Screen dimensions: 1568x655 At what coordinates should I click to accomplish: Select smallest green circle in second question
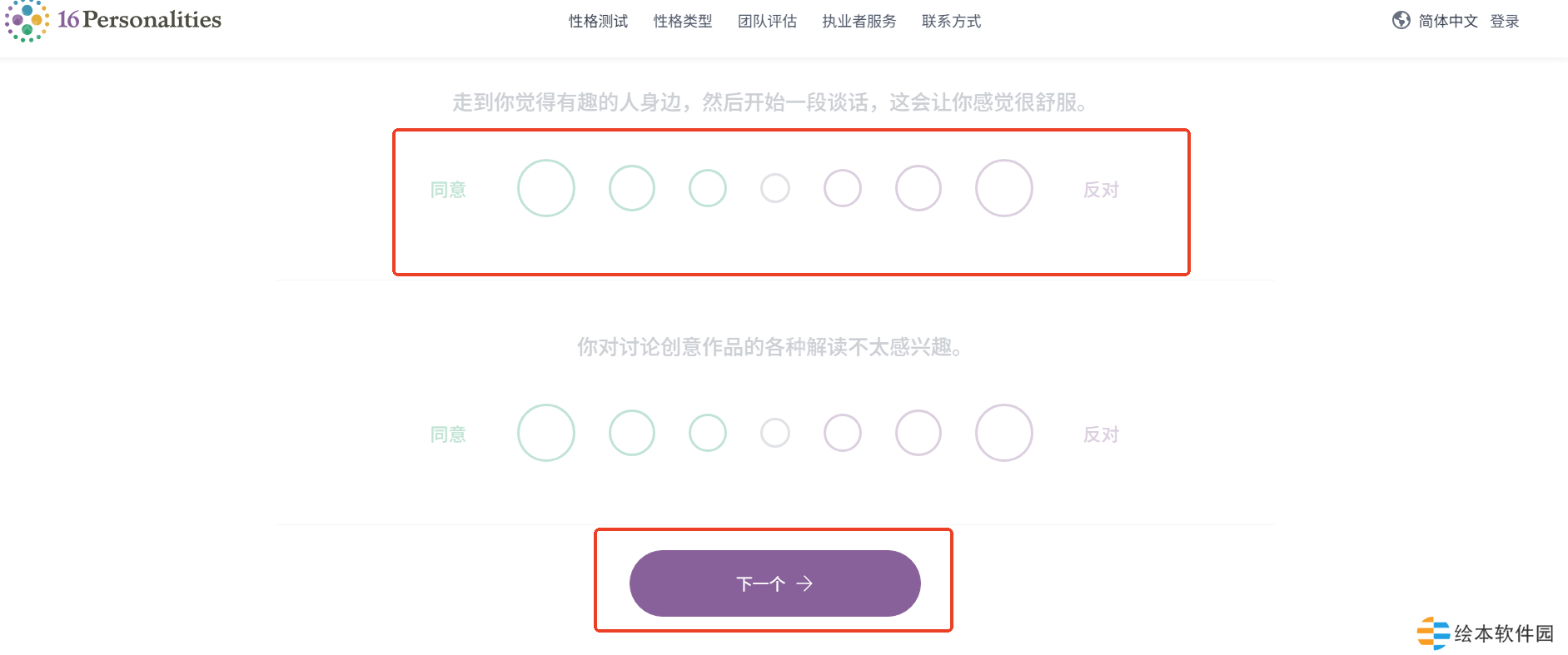[x=708, y=433]
